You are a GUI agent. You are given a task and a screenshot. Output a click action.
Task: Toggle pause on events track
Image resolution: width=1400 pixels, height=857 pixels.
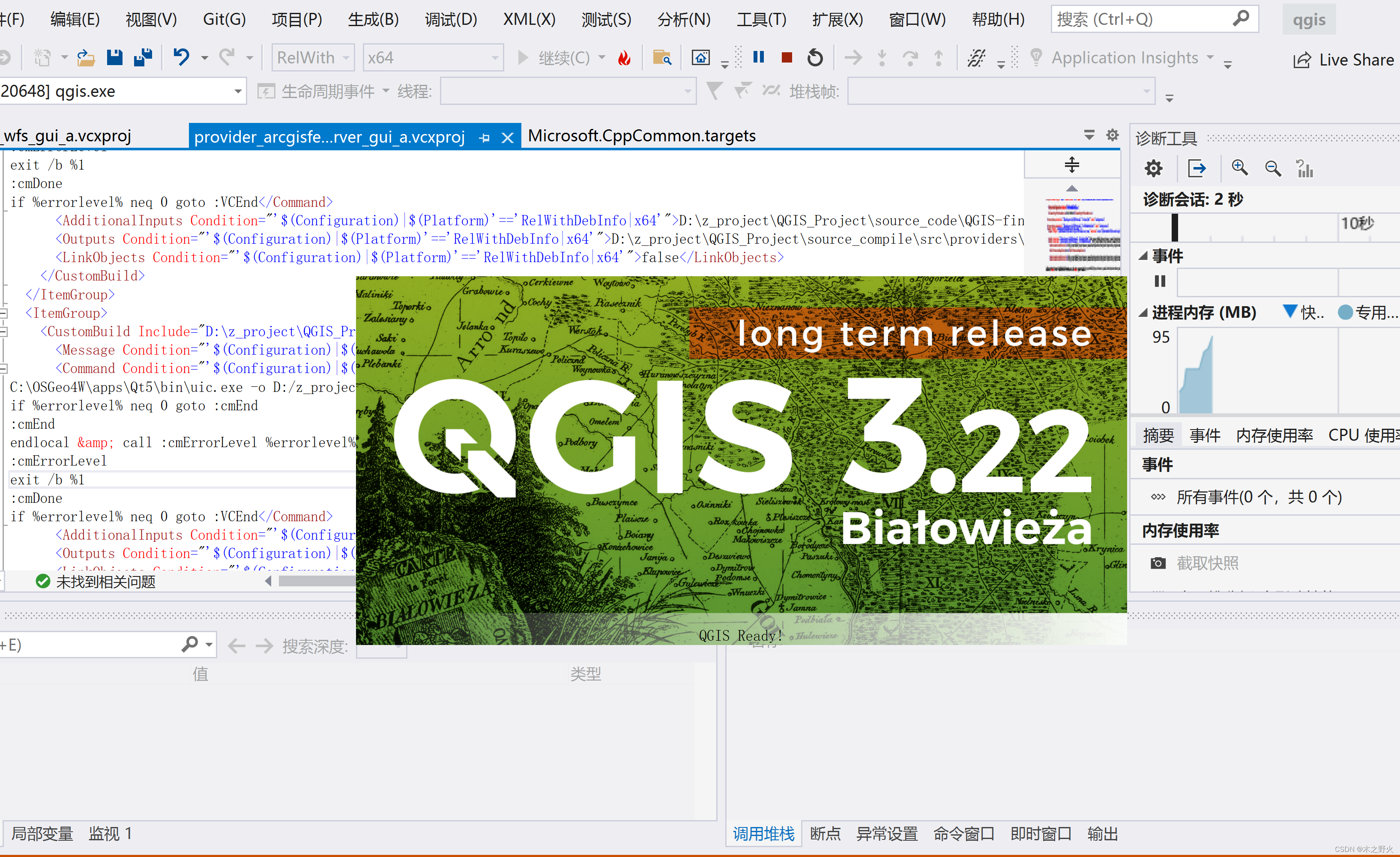tap(1160, 281)
